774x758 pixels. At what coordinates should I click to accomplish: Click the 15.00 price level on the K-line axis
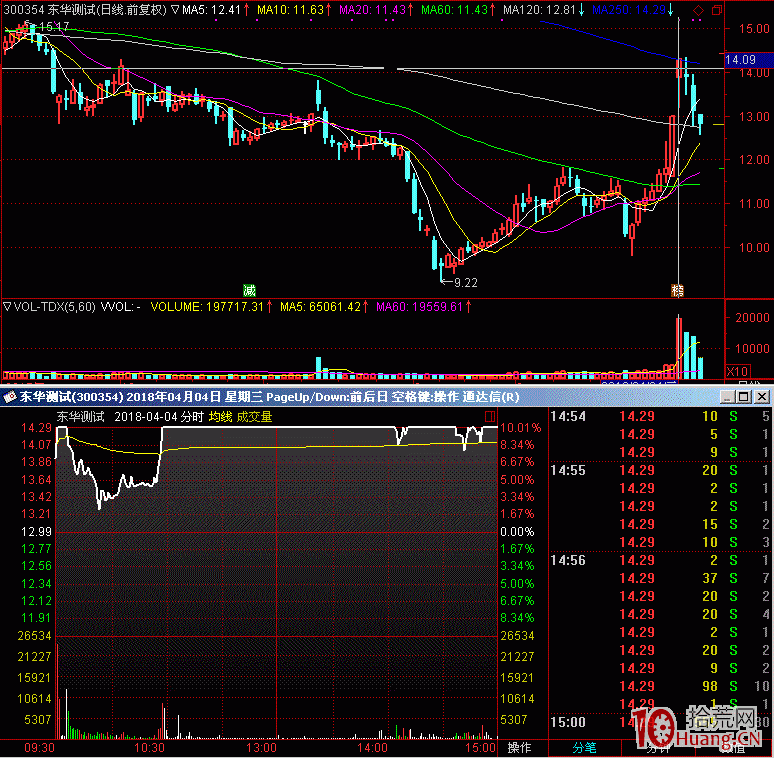click(754, 29)
